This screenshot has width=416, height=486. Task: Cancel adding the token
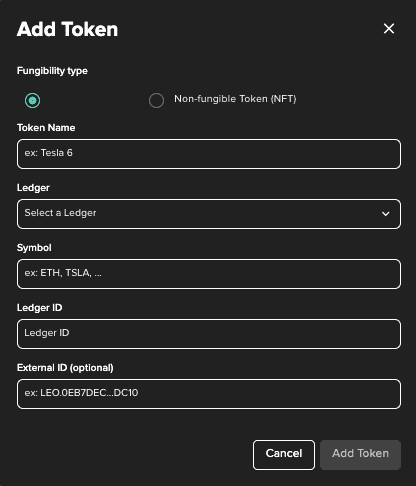[284, 455]
